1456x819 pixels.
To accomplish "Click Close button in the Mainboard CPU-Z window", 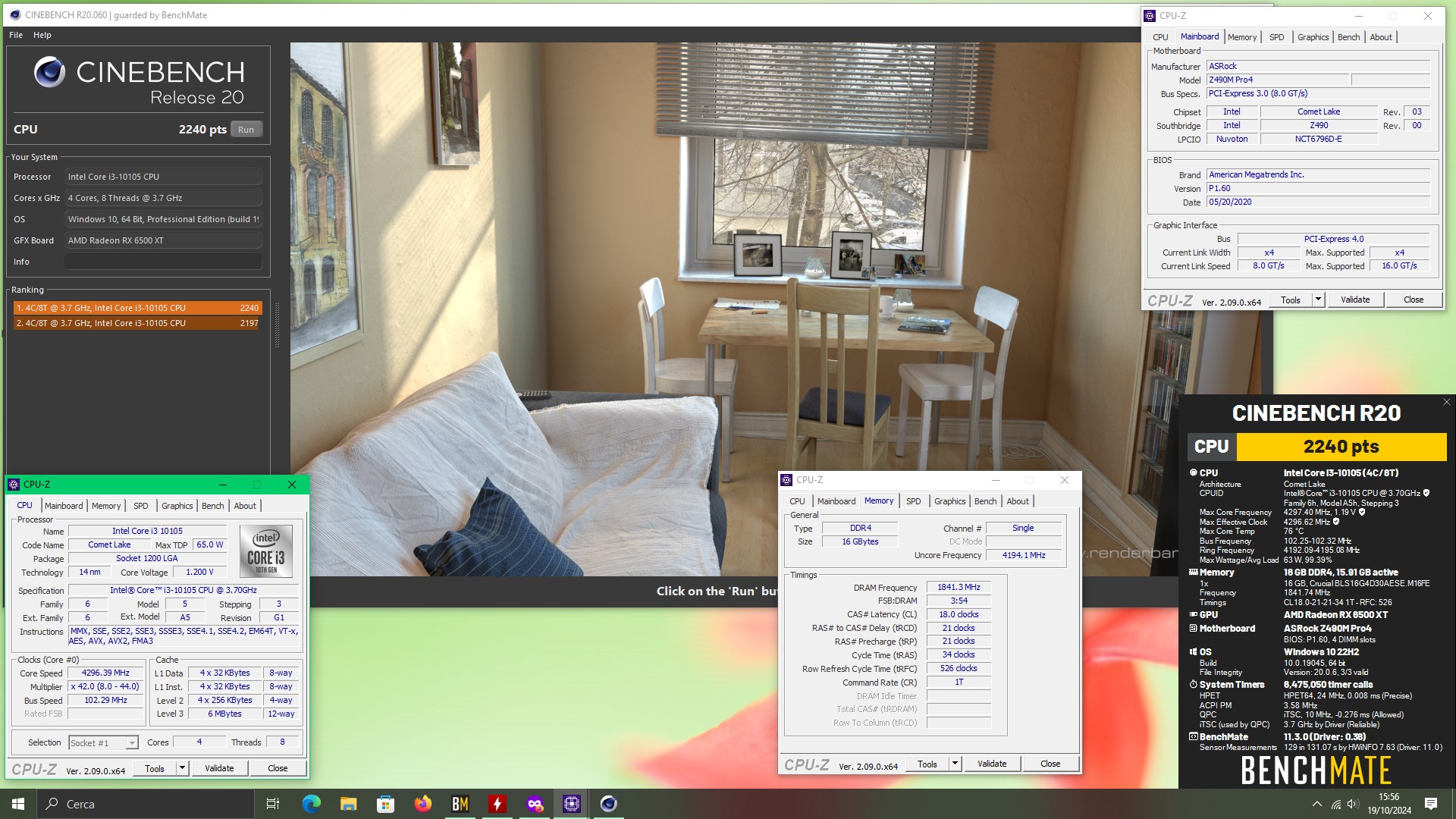I will point(1414,300).
